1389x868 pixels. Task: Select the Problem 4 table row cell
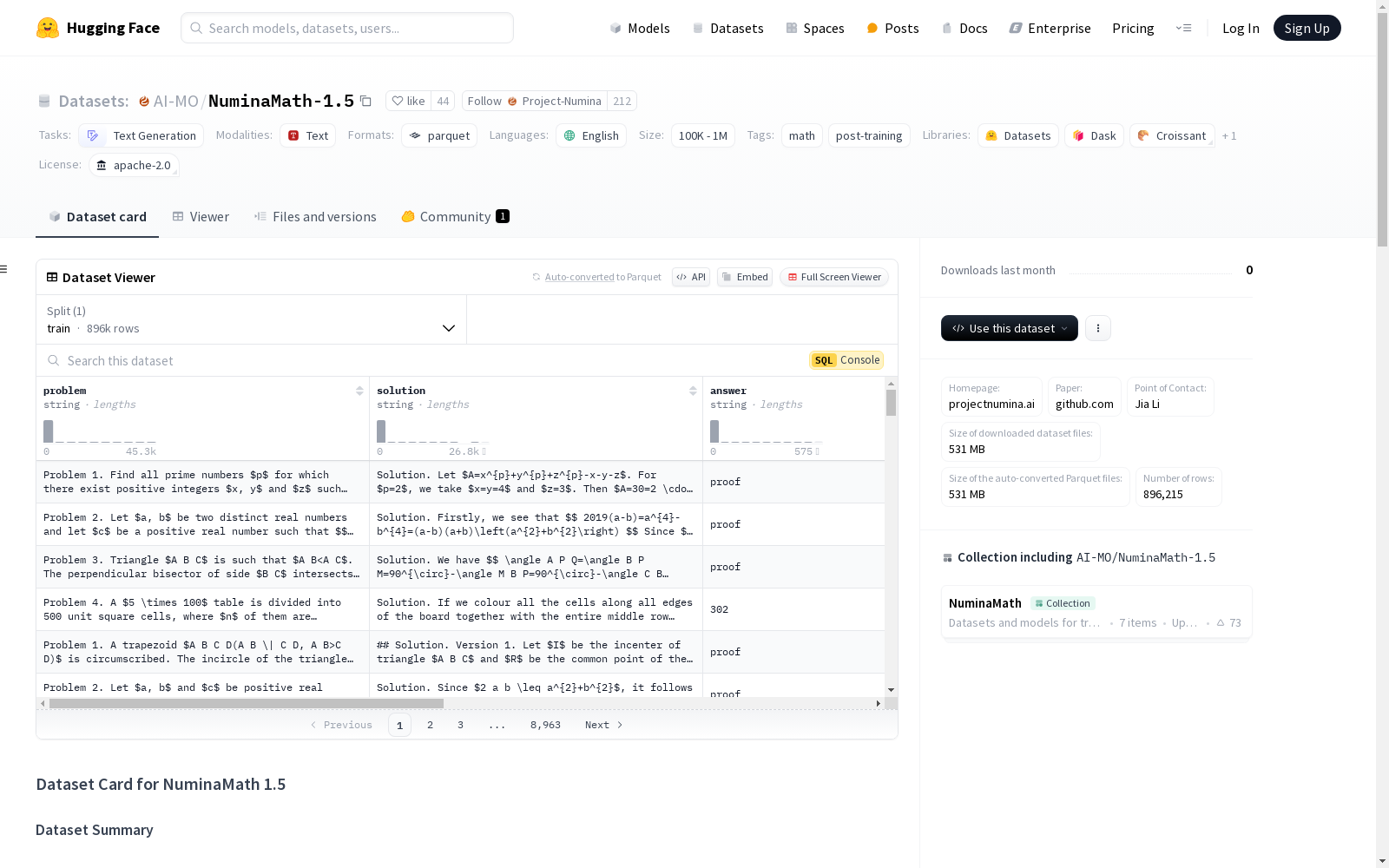[x=202, y=609]
